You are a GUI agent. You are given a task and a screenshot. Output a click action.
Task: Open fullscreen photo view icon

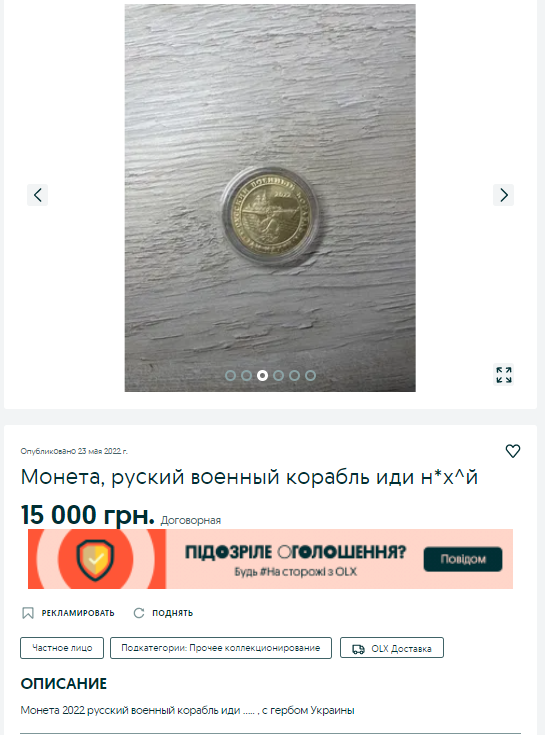coord(504,375)
